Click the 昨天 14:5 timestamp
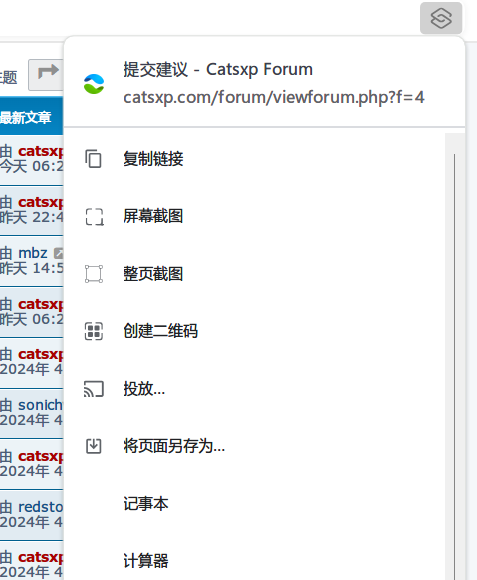Viewport: 477px width, 580px height. [31, 269]
